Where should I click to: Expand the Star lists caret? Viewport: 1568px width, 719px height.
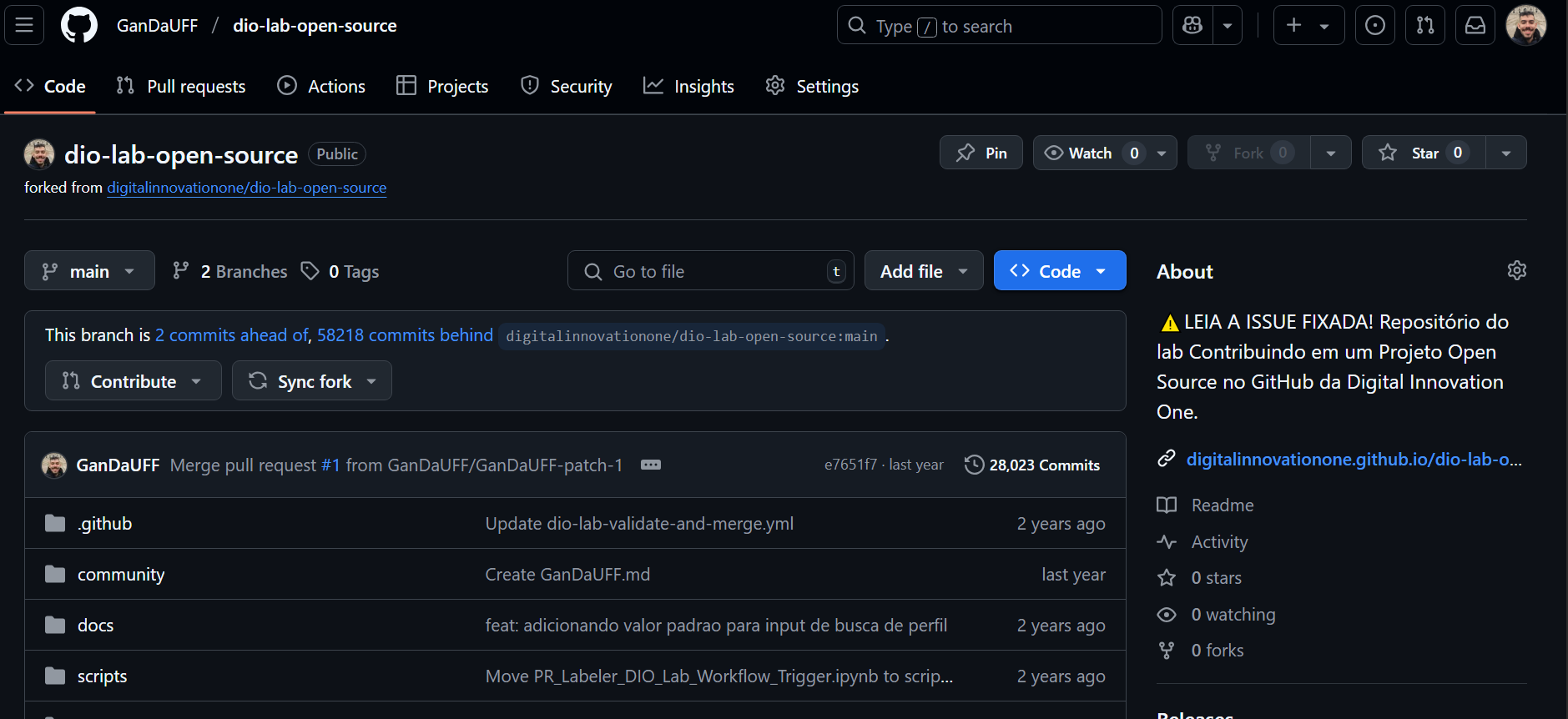pyautogui.click(x=1506, y=153)
